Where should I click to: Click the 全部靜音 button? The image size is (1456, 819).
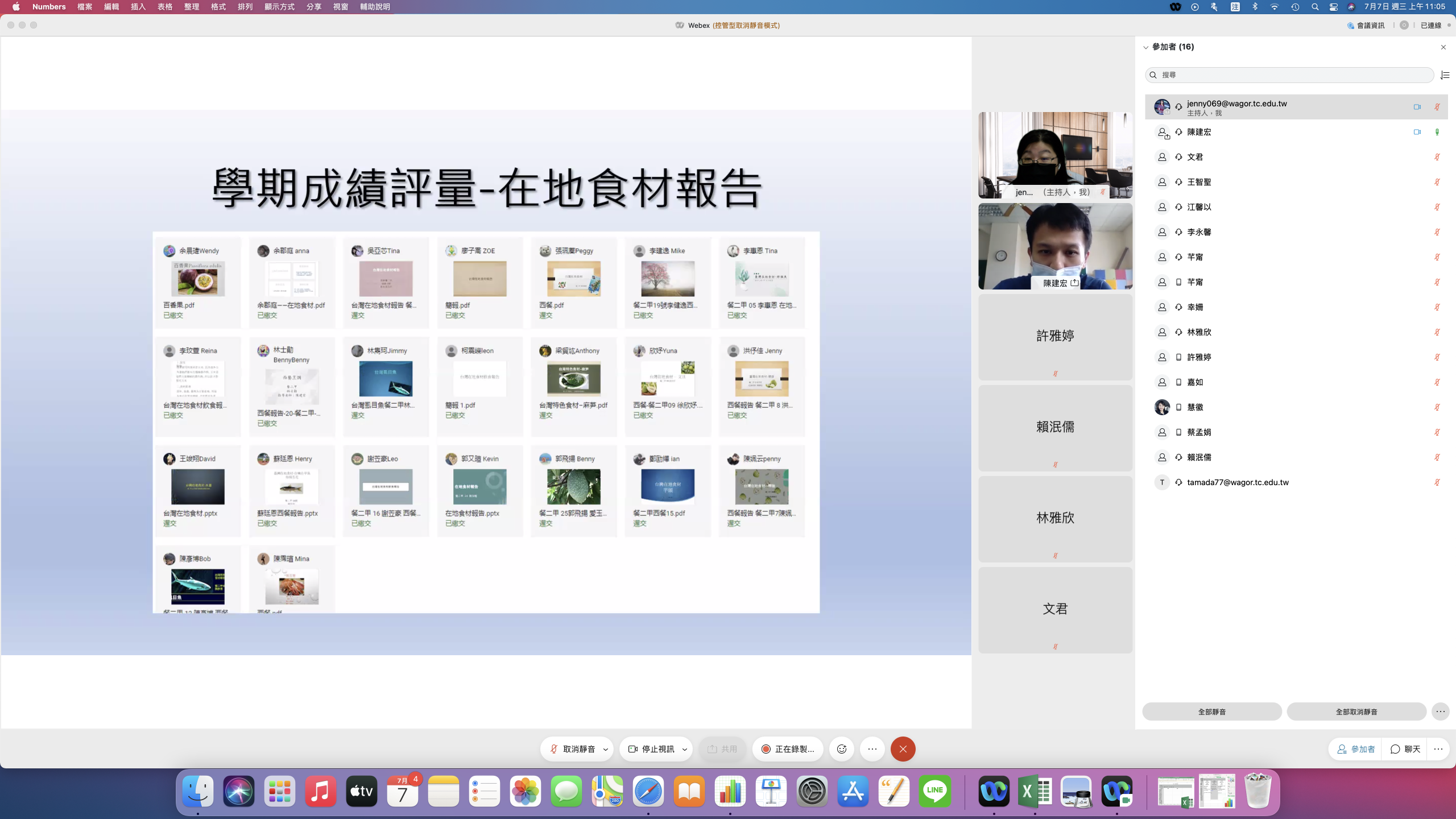coord(1211,712)
